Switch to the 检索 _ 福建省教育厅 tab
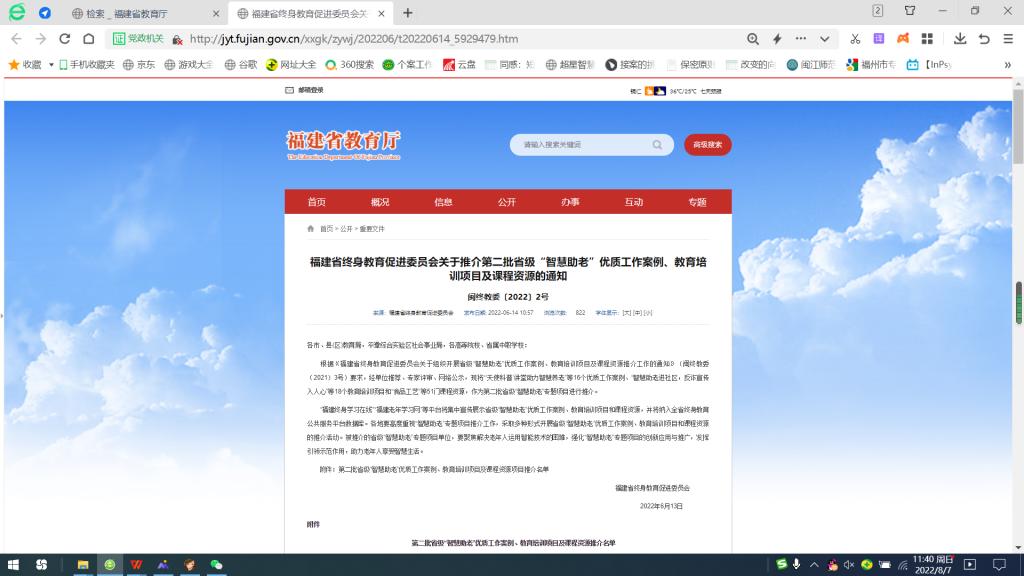 147,13
